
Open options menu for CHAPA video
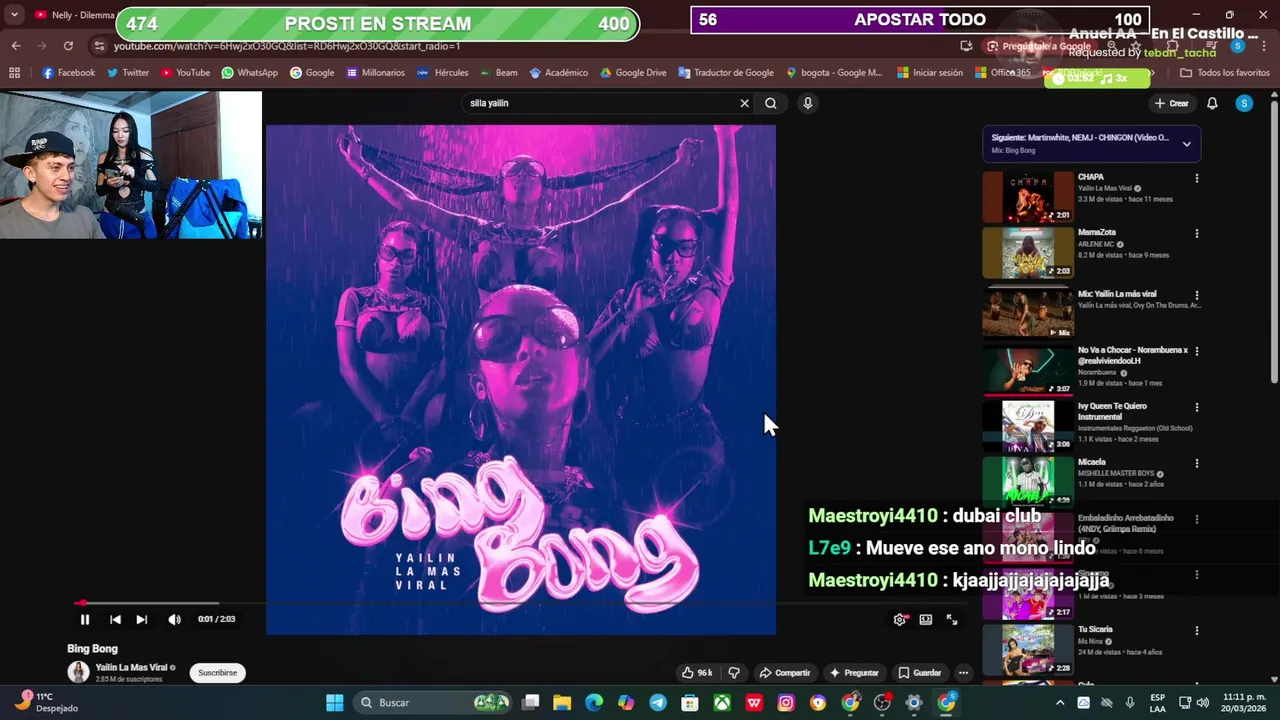click(x=1197, y=178)
